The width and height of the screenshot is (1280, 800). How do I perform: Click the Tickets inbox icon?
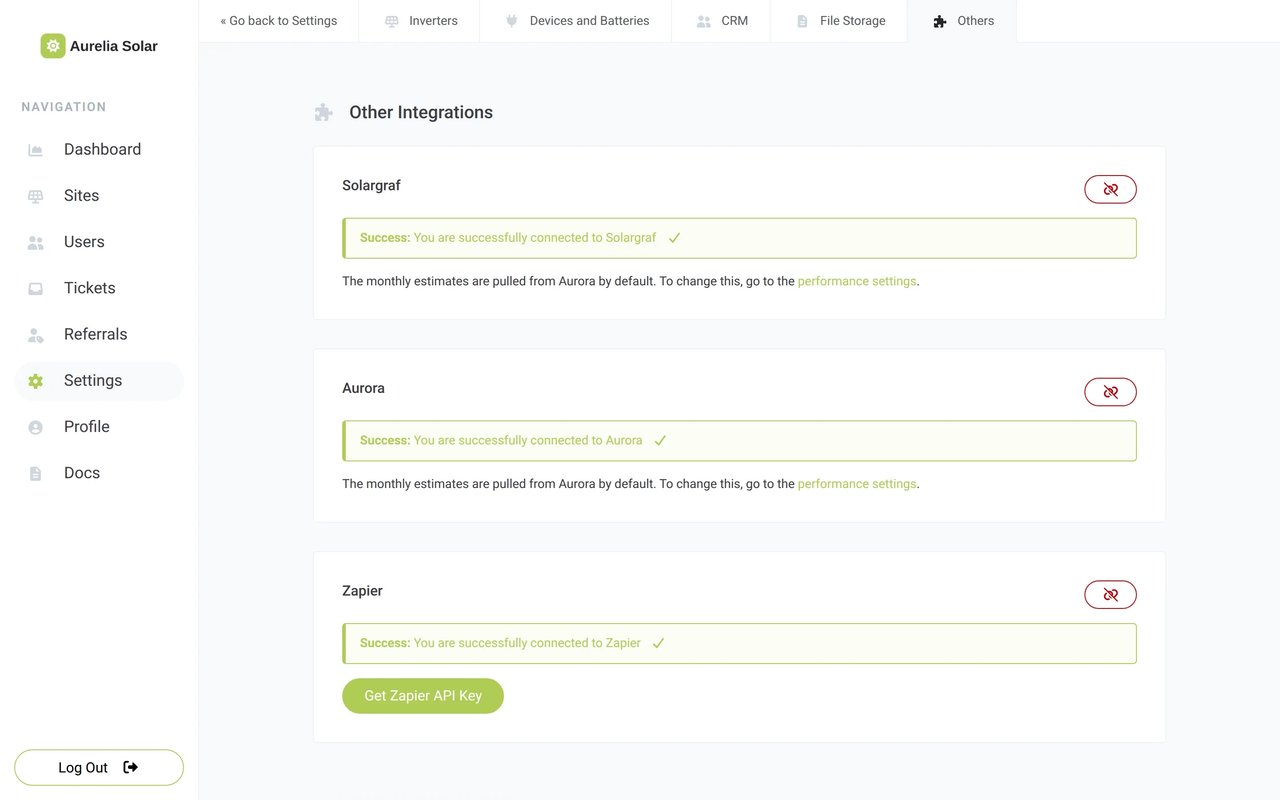pos(36,288)
